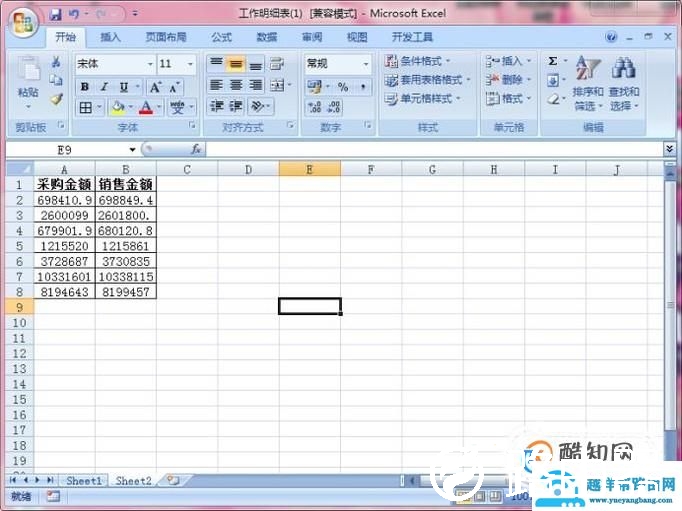Screen dimensions: 682x511
Task: Increase indent in the cell
Action: coord(236,106)
